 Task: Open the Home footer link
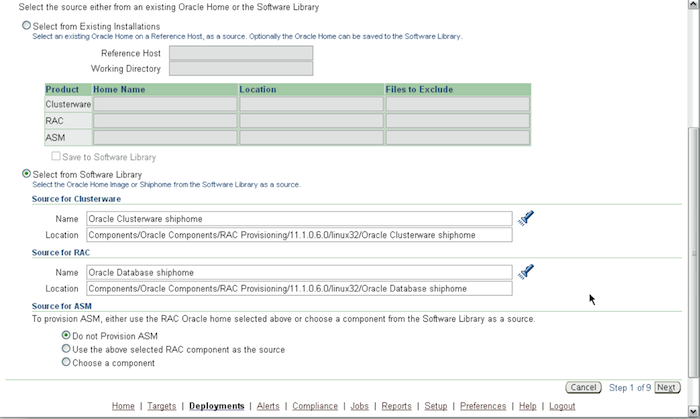point(123,406)
